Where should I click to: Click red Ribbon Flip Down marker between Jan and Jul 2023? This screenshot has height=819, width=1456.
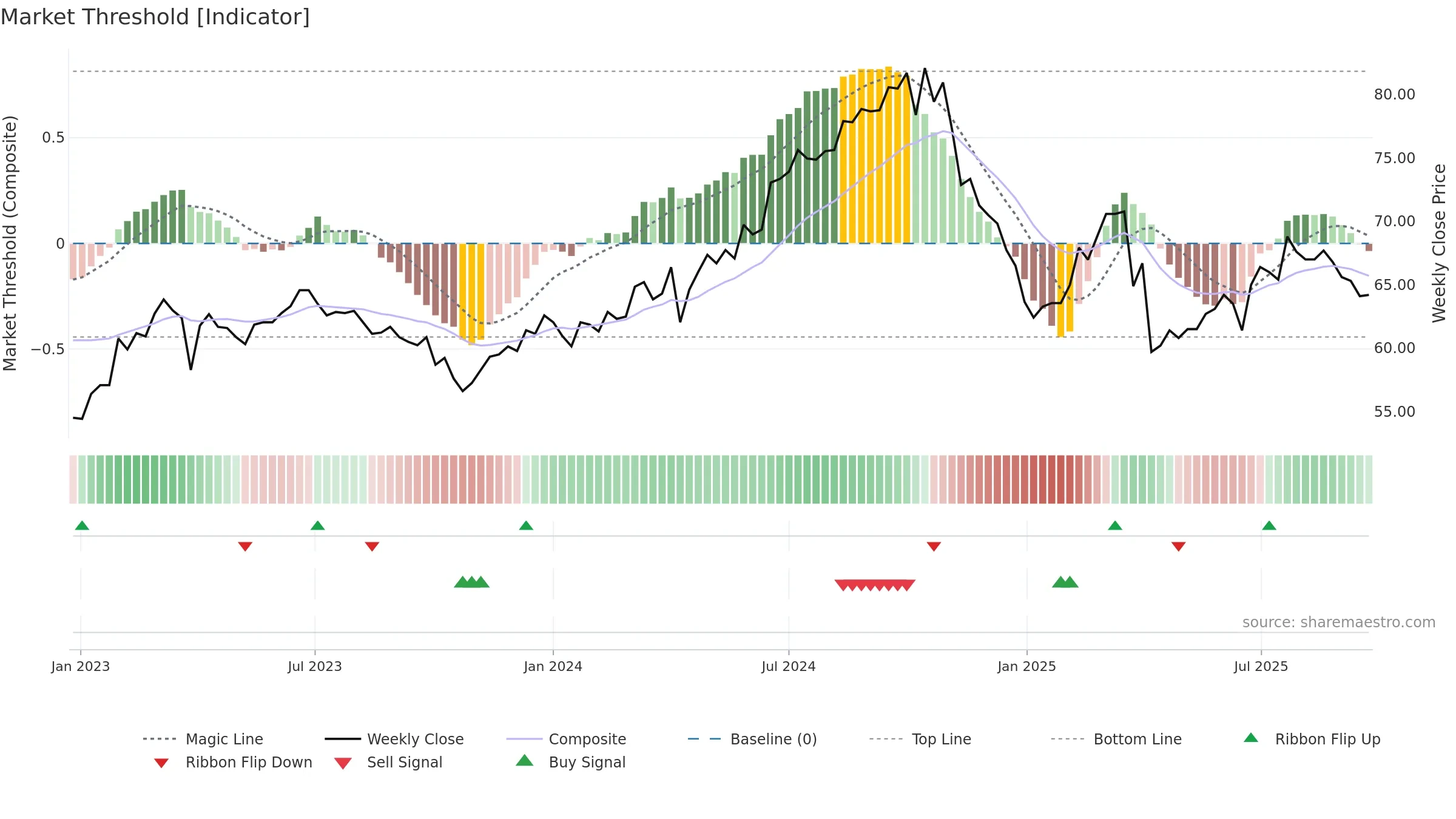(245, 547)
